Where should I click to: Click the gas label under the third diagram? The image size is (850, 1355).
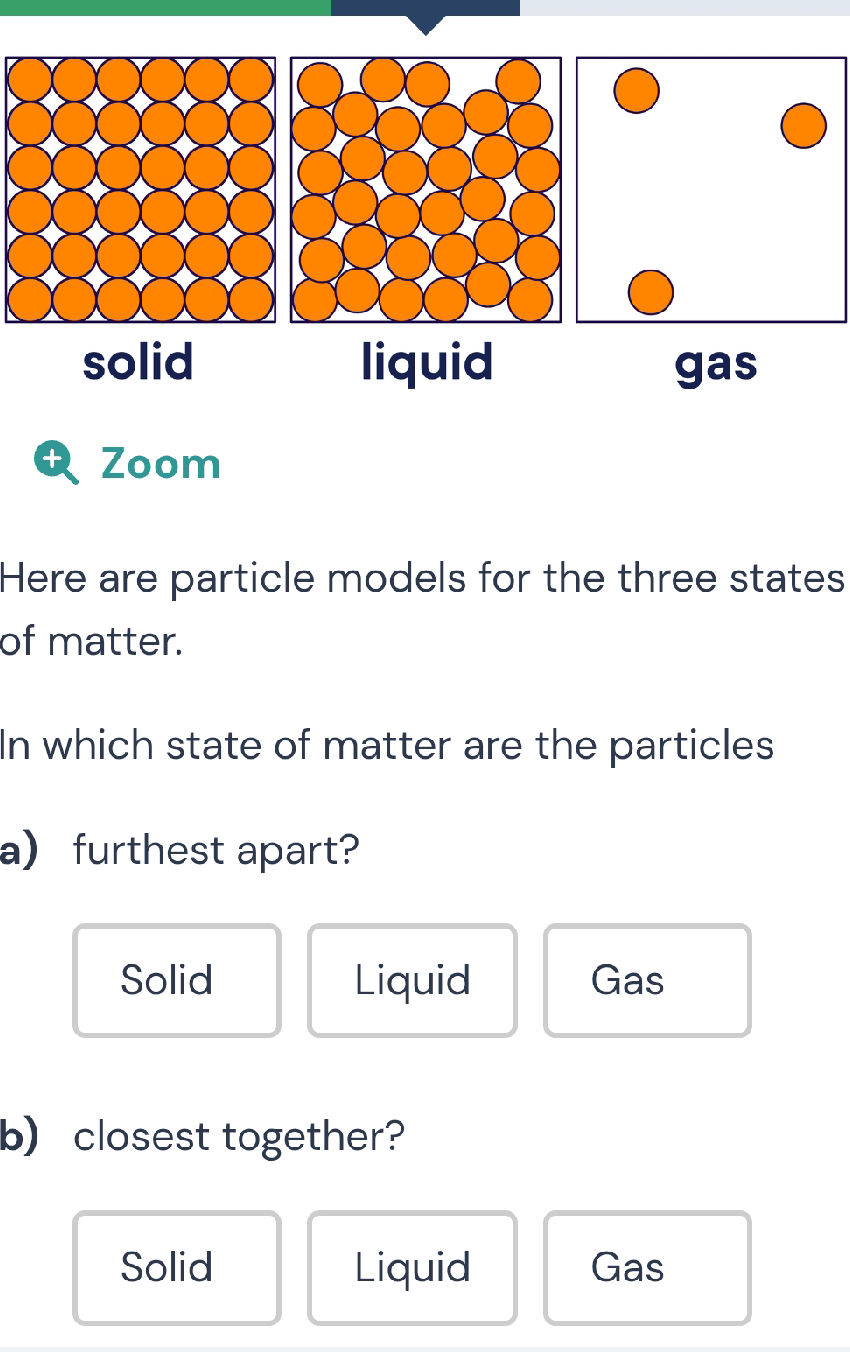coord(716,363)
